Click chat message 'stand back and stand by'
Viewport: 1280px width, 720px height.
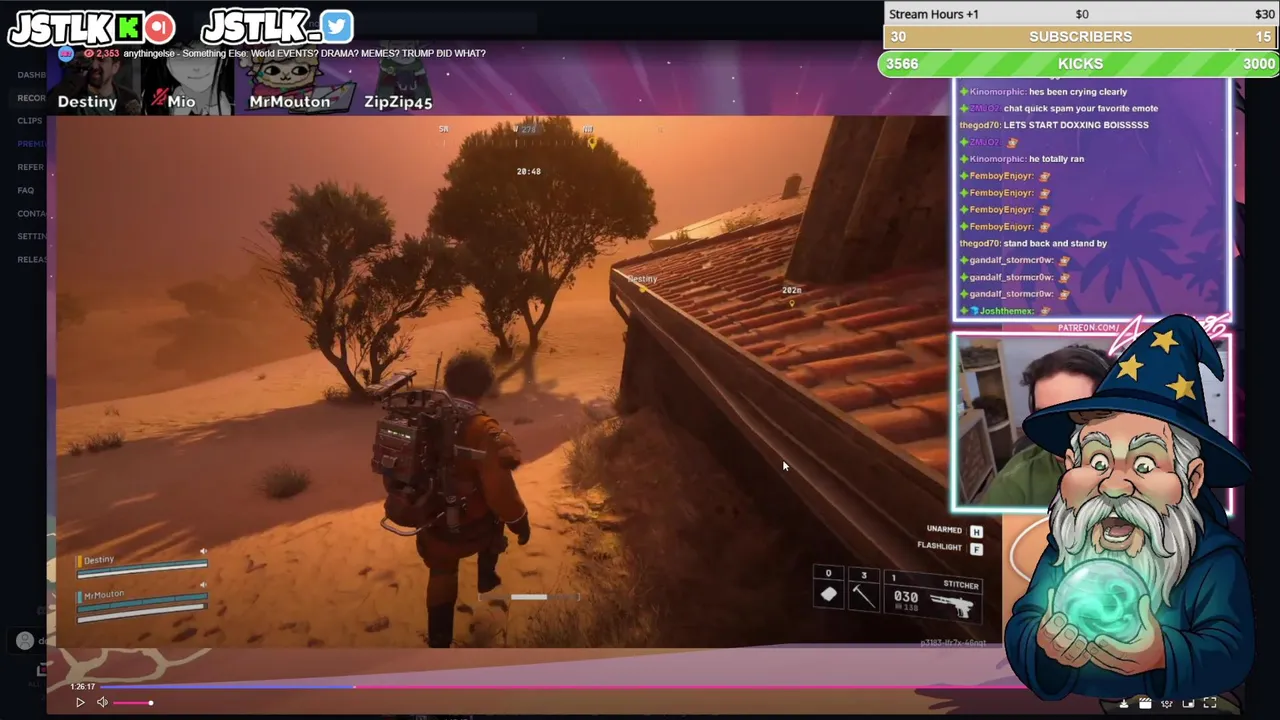tap(1055, 243)
